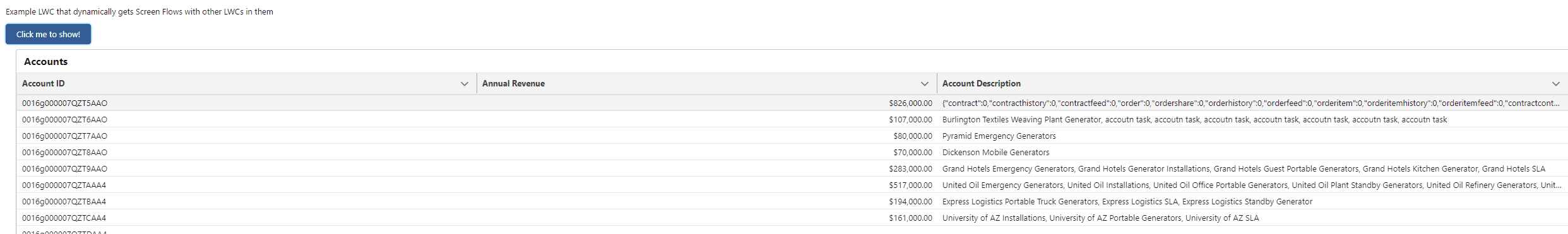The width and height of the screenshot is (1568, 234).
Task: Select account ID cell 0016g000007QZT8AAO
Action: (x=247, y=152)
